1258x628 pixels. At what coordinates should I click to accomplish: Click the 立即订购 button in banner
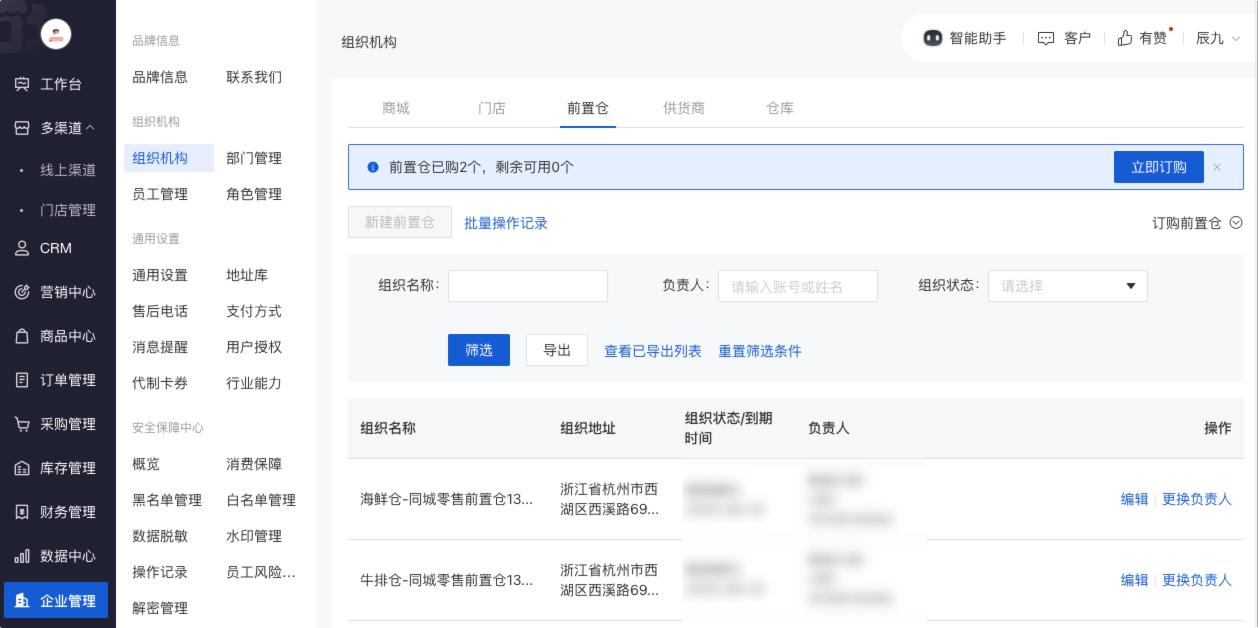1158,167
